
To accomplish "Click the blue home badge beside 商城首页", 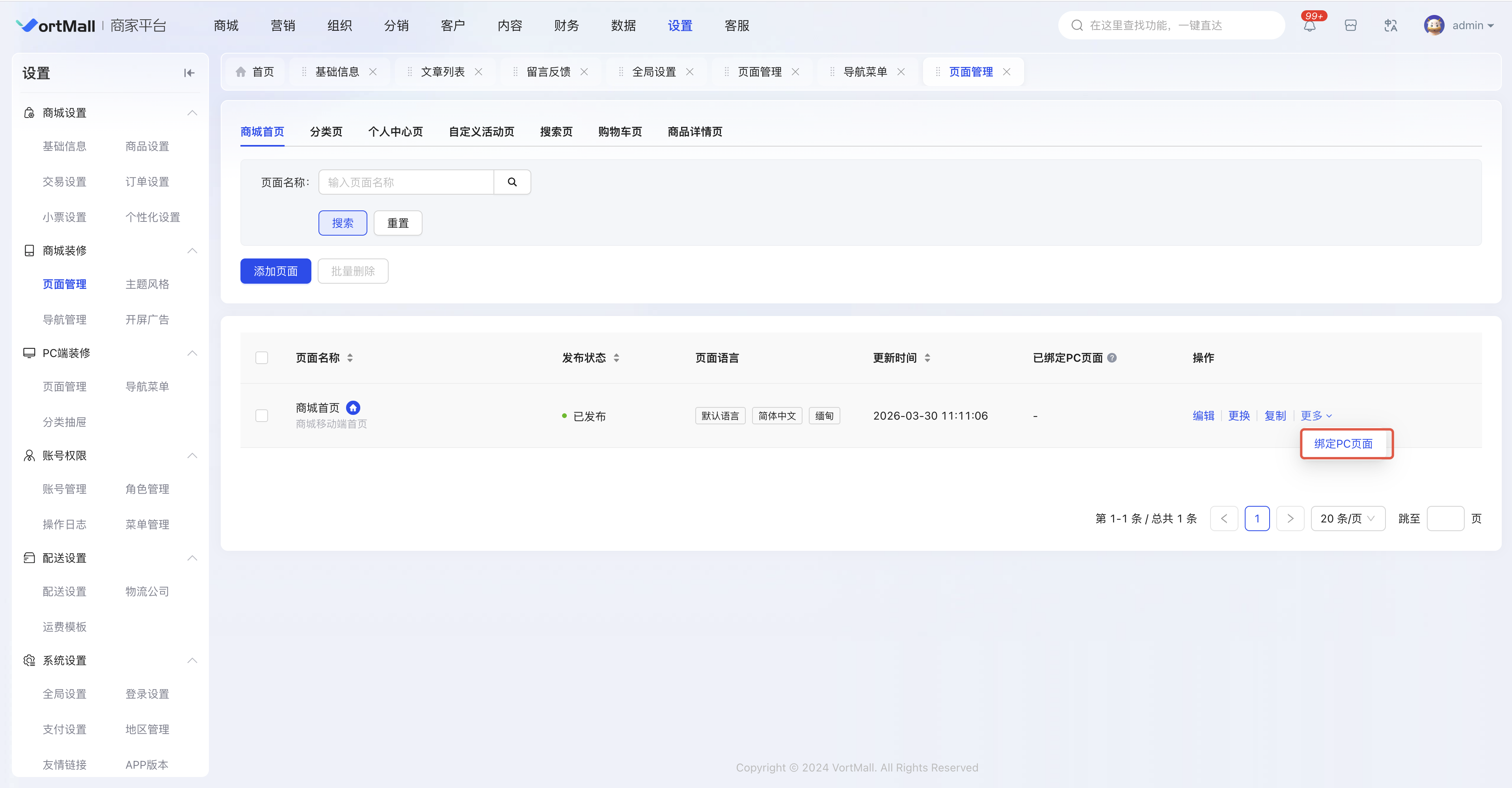I will coord(353,407).
